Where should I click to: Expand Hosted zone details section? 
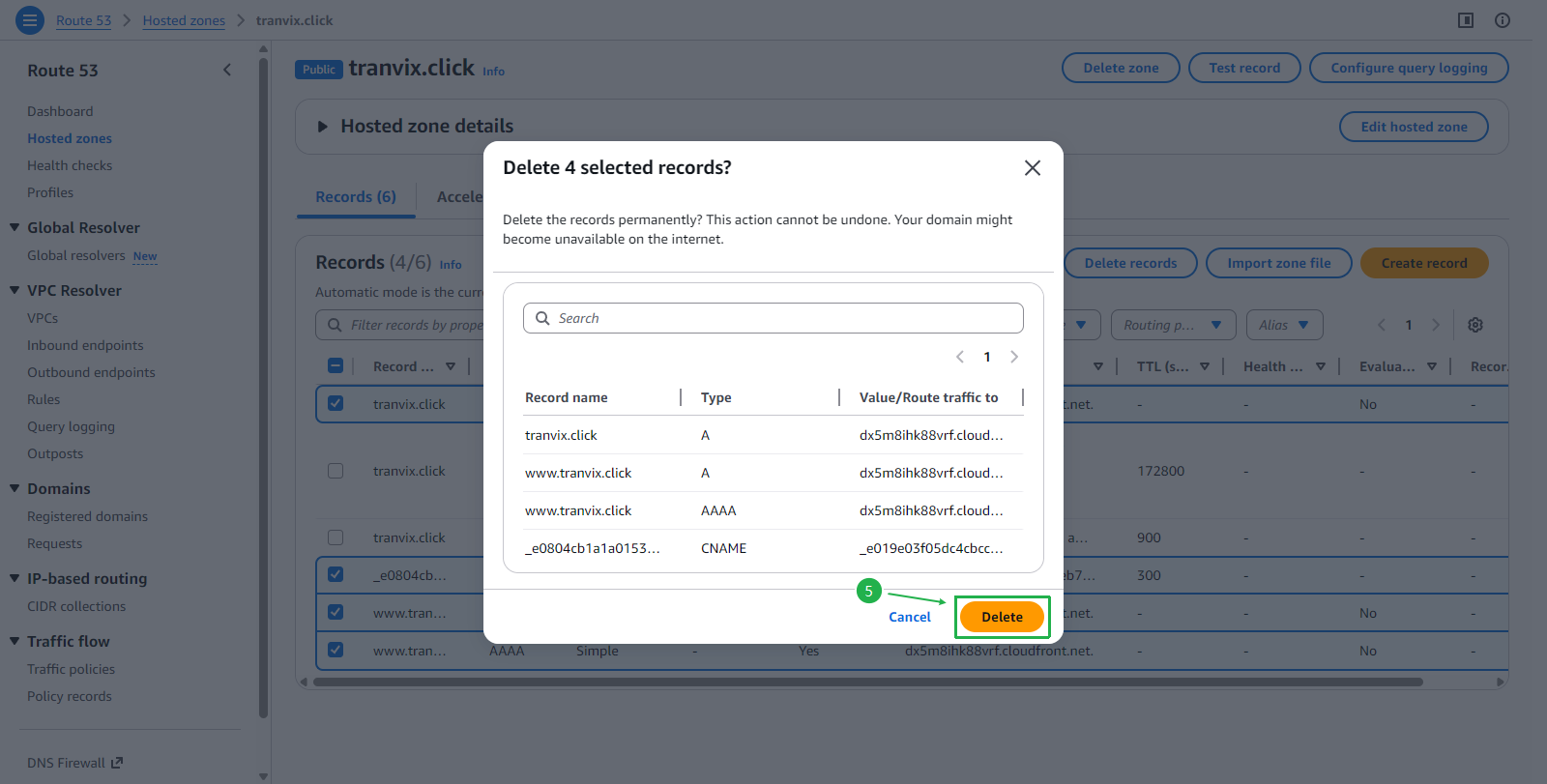323,127
